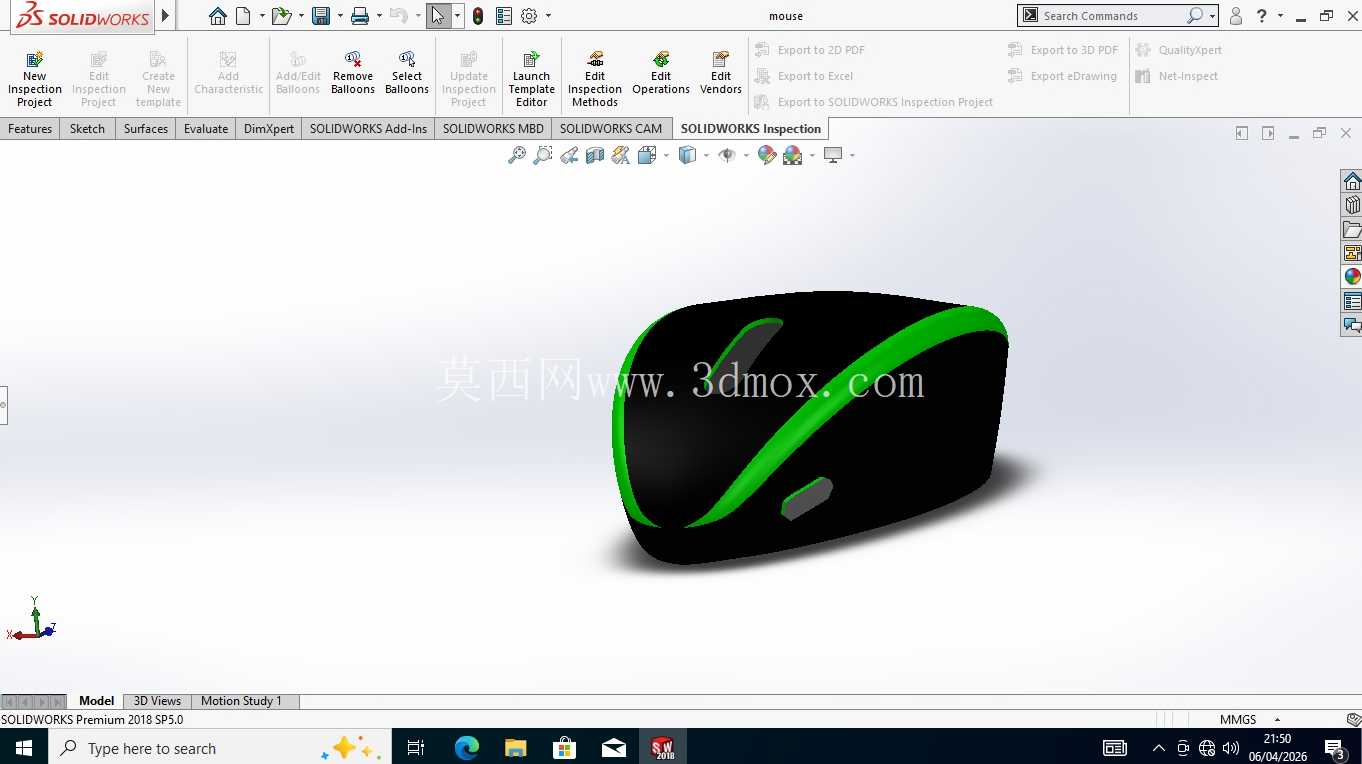The width and height of the screenshot is (1362, 764).
Task: Activate the Select Balloons tool
Action: (x=407, y=73)
